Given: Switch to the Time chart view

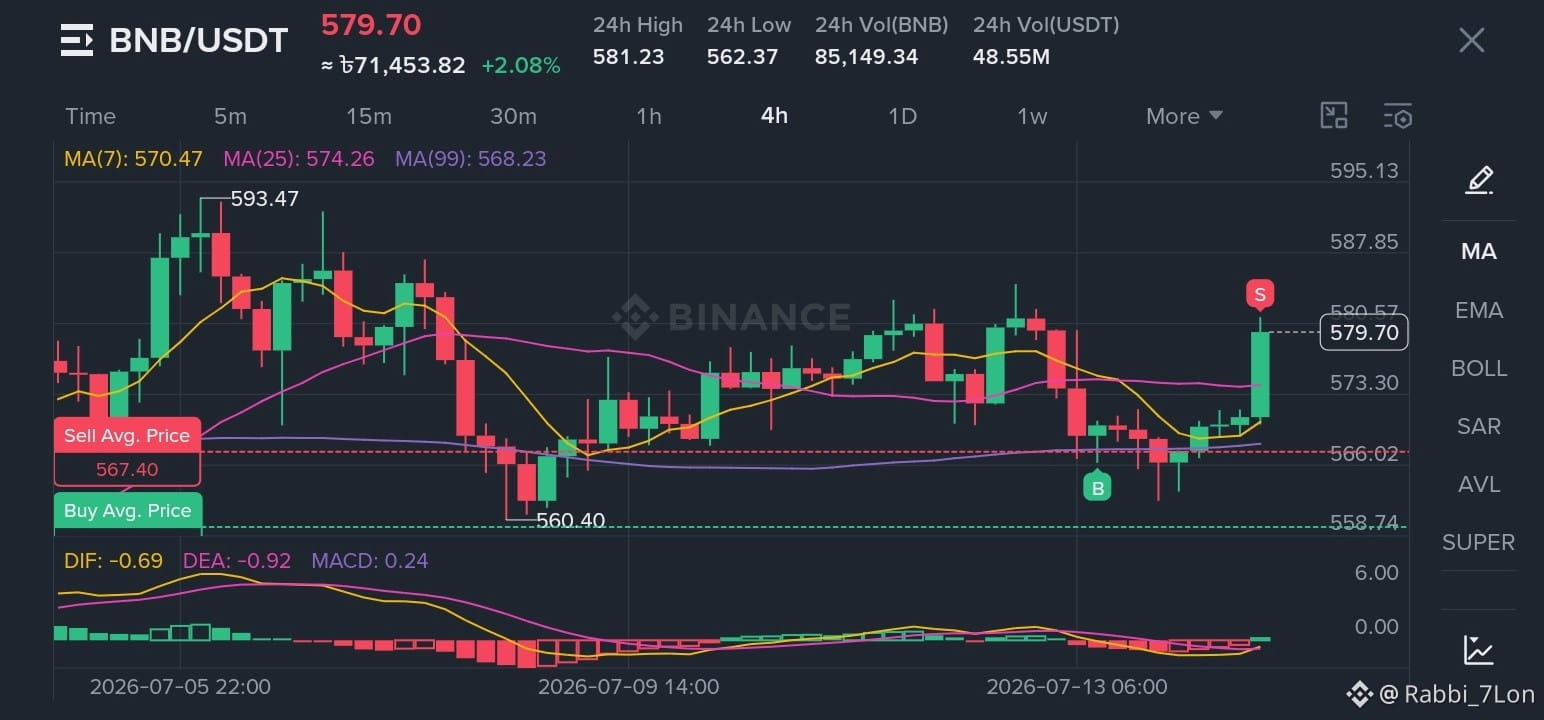Looking at the screenshot, I should (x=91, y=116).
